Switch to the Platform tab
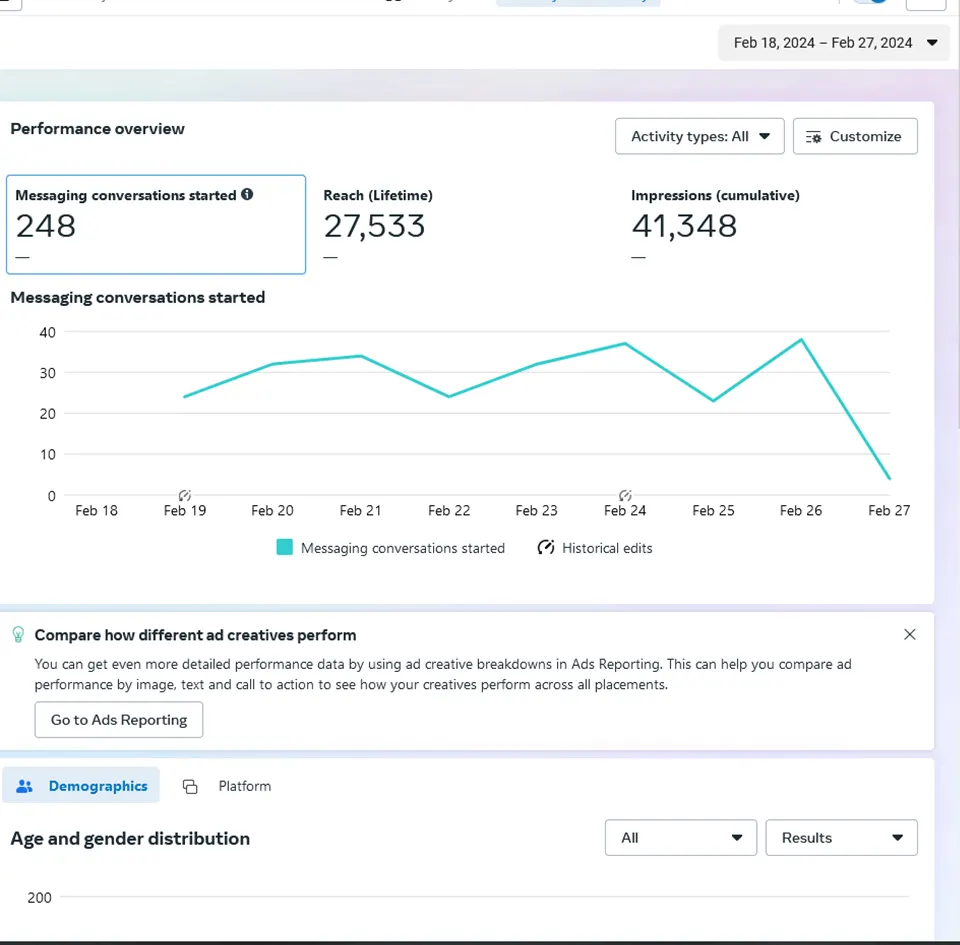The width and height of the screenshot is (960, 945). (244, 786)
